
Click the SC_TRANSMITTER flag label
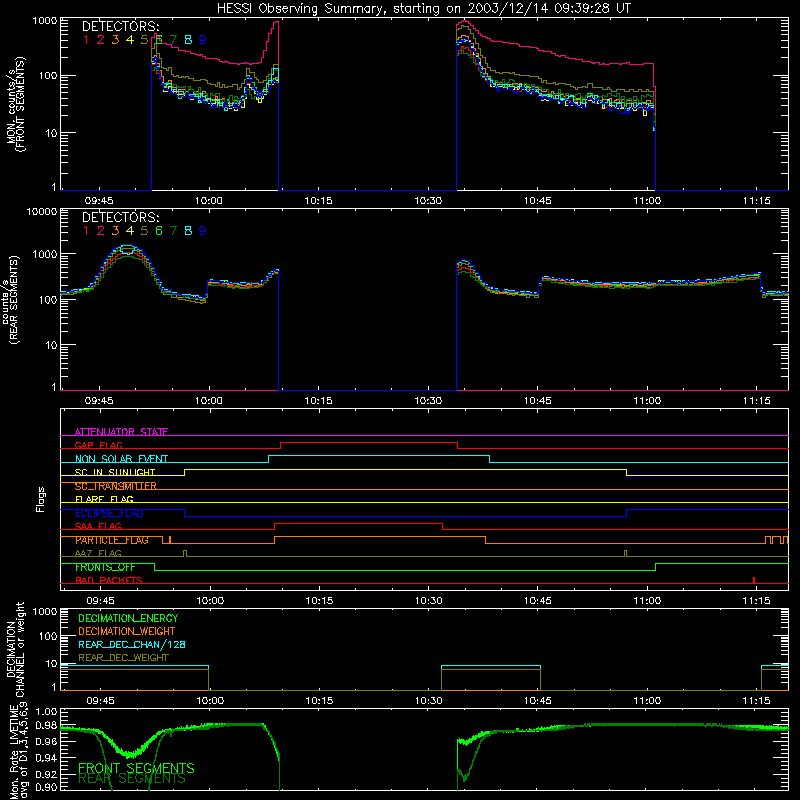pyautogui.click(x=116, y=486)
